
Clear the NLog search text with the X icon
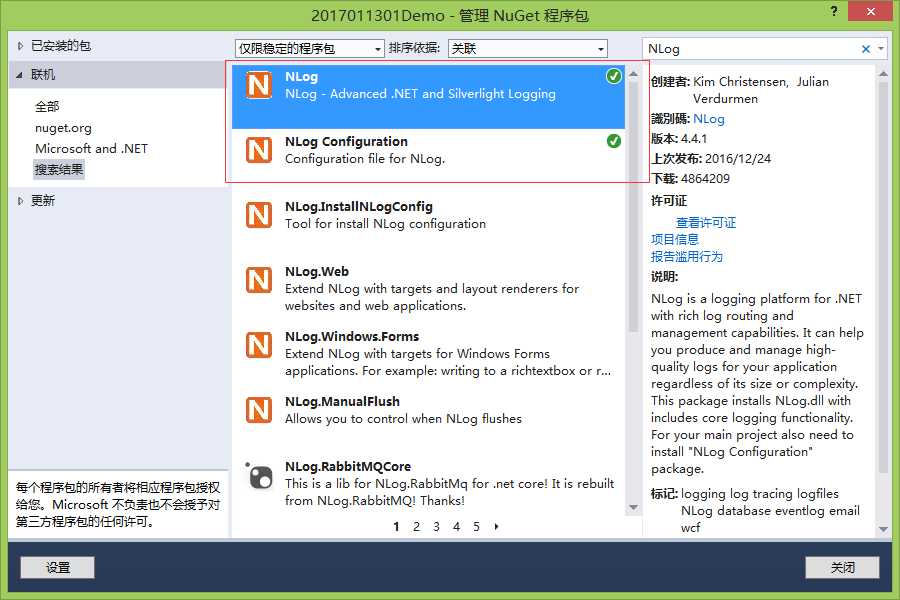866,49
